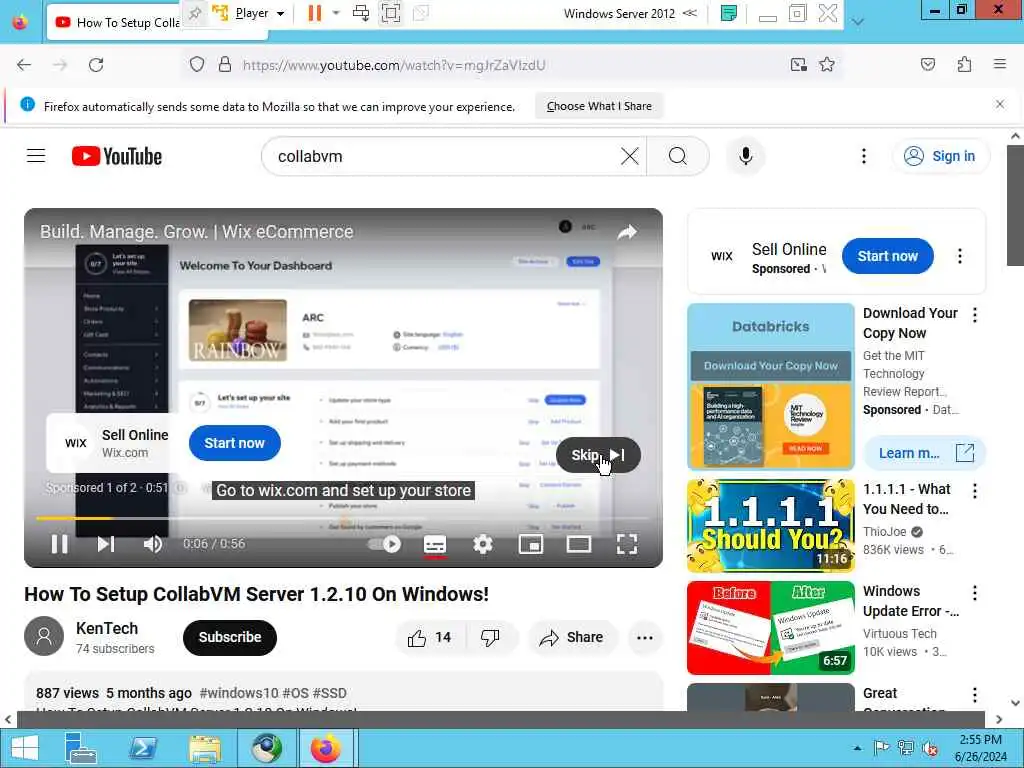Dismiss the Firefox data notification bar

pyautogui.click(x=999, y=104)
